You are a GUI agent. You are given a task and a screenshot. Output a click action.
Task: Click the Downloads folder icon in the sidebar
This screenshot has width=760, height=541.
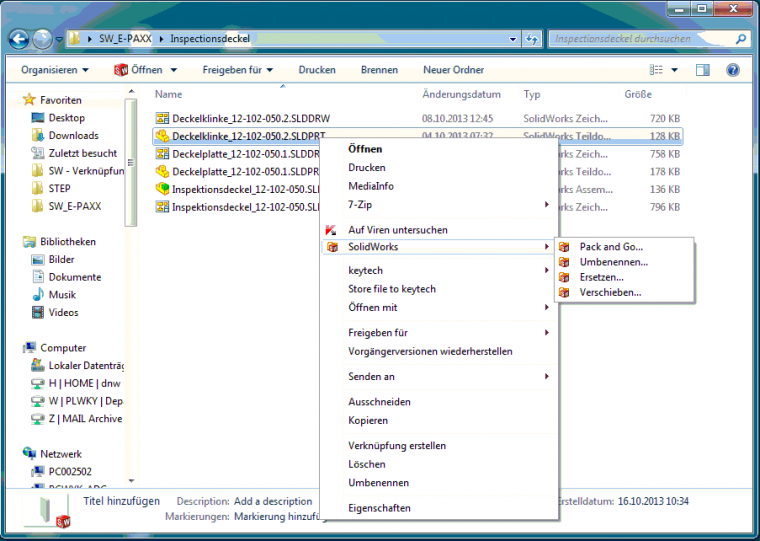click(38, 135)
